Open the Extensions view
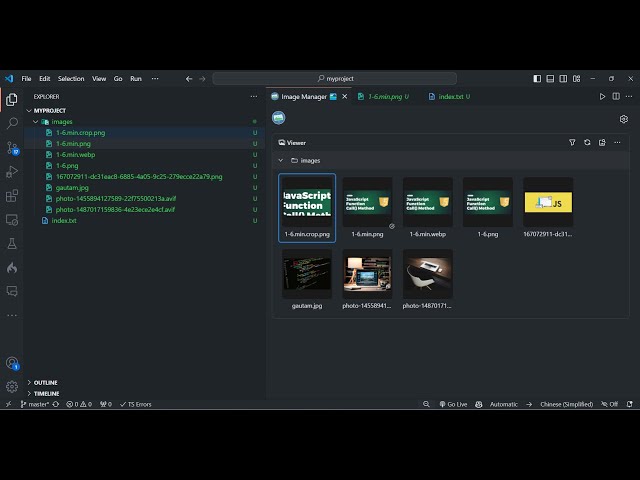This screenshot has width=640, height=480. point(12,196)
